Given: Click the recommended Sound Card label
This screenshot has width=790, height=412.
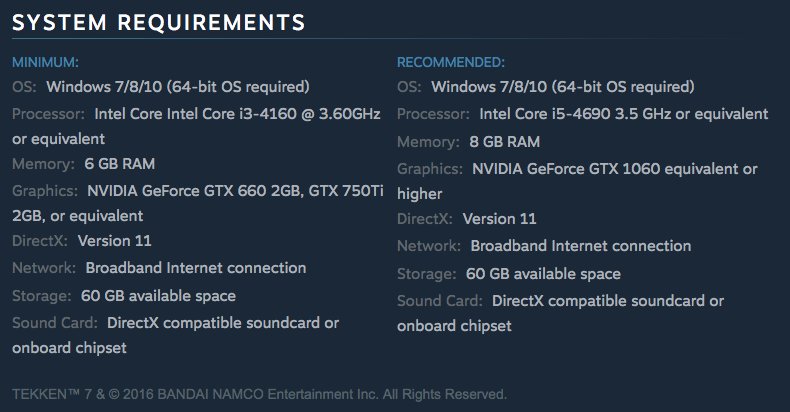Looking at the screenshot, I should click(x=440, y=301).
